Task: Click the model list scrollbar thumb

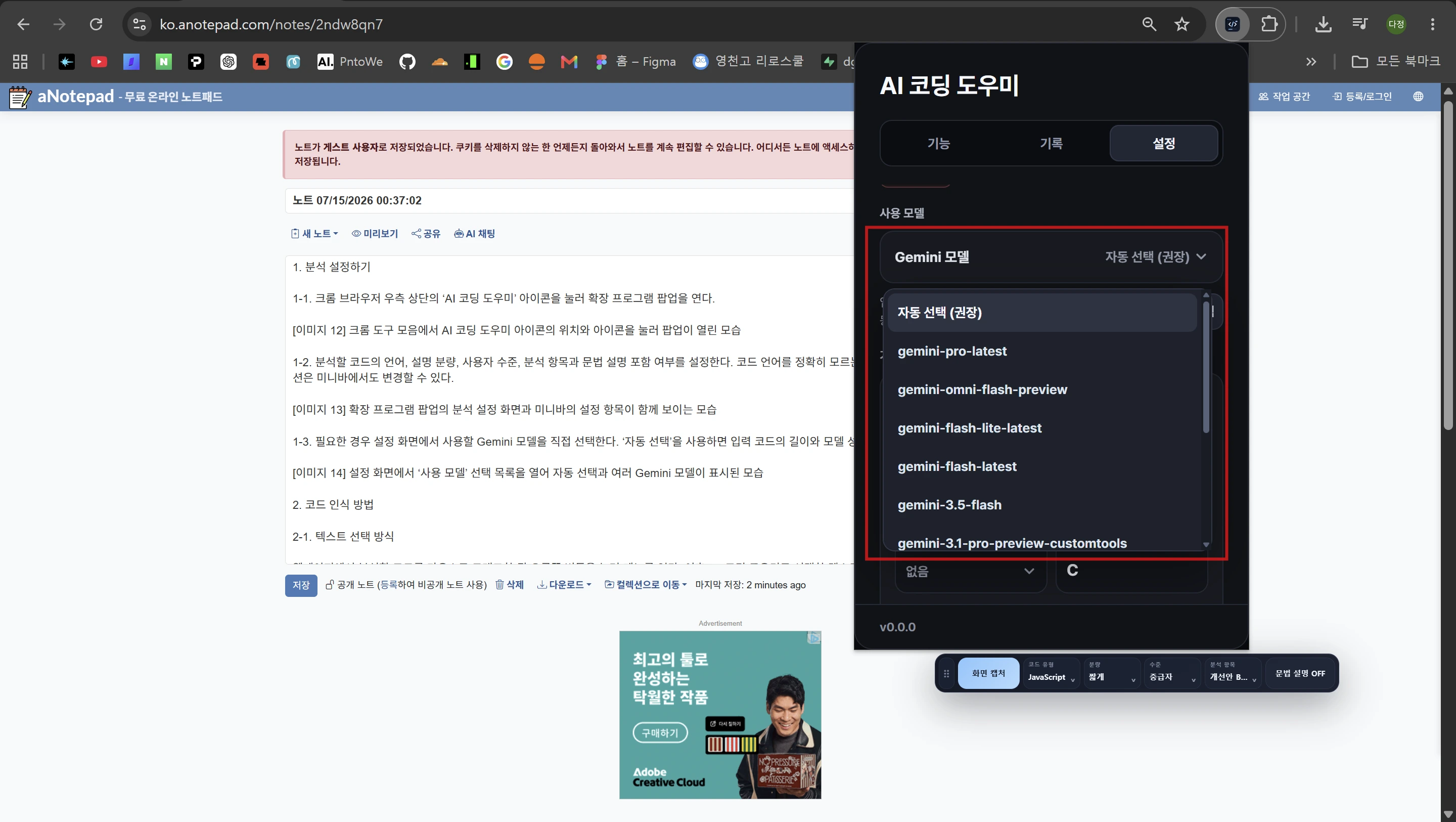Action: pos(1206,368)
